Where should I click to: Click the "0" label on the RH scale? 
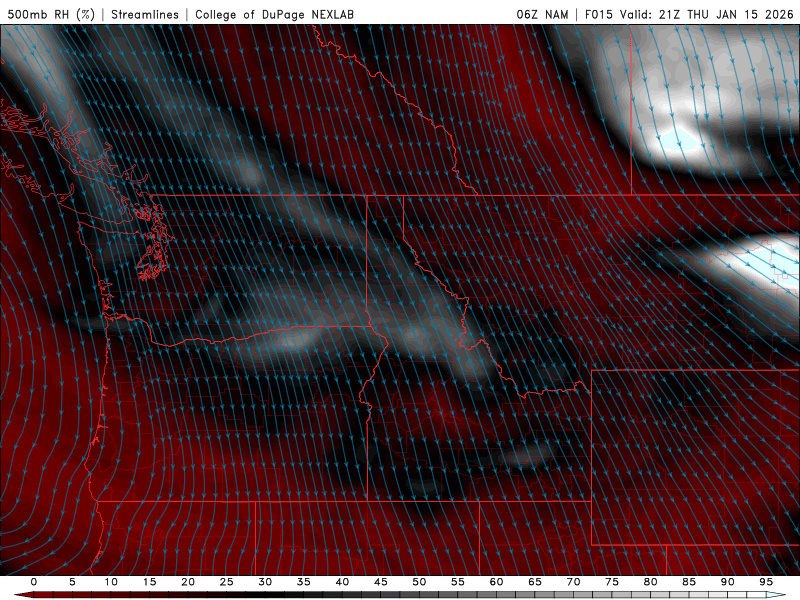click(34, 582)
